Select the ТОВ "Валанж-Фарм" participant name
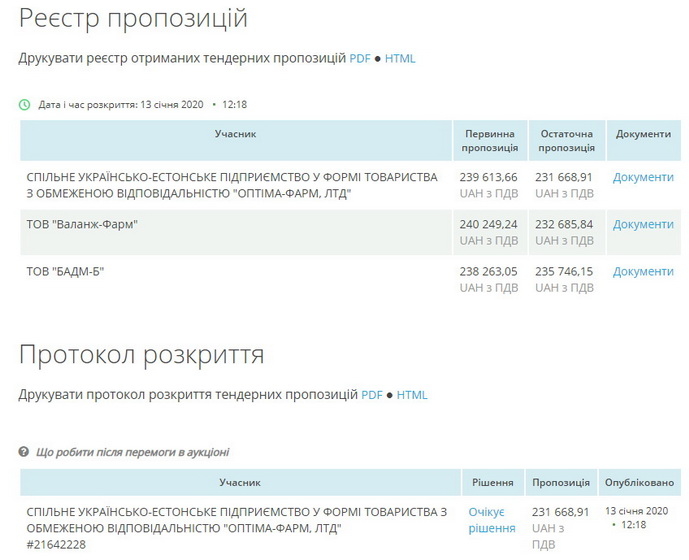Viewport: 689px width, 560px height. pos(82,224)
